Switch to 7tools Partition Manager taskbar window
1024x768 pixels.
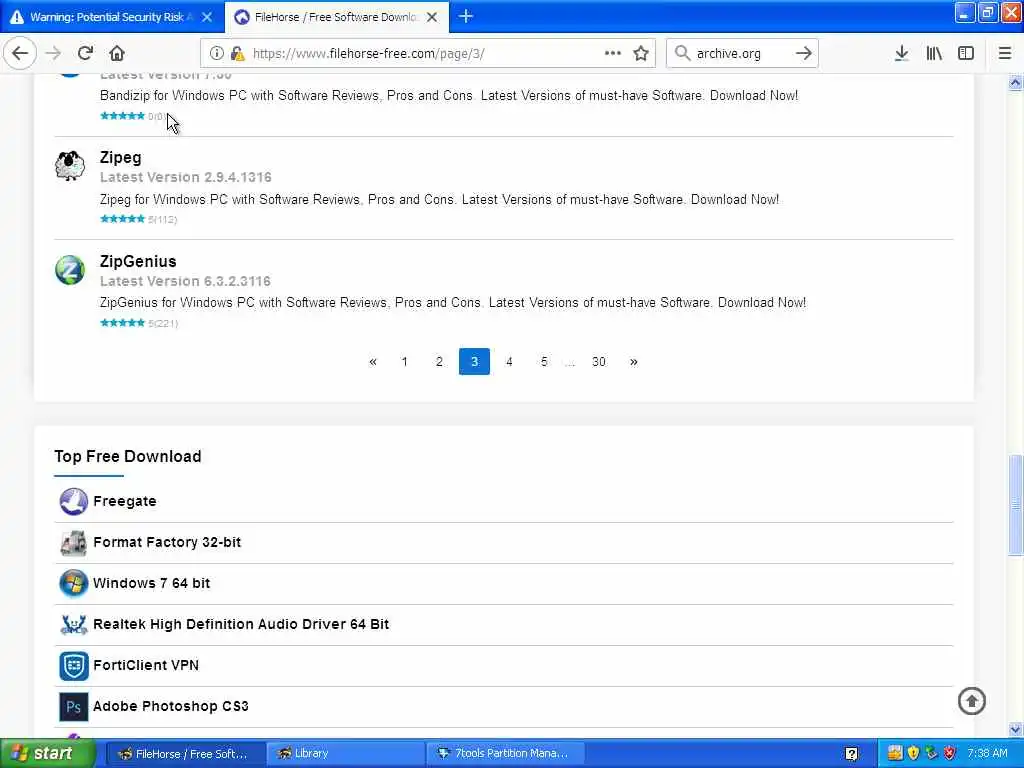click(x=505, y=754)
